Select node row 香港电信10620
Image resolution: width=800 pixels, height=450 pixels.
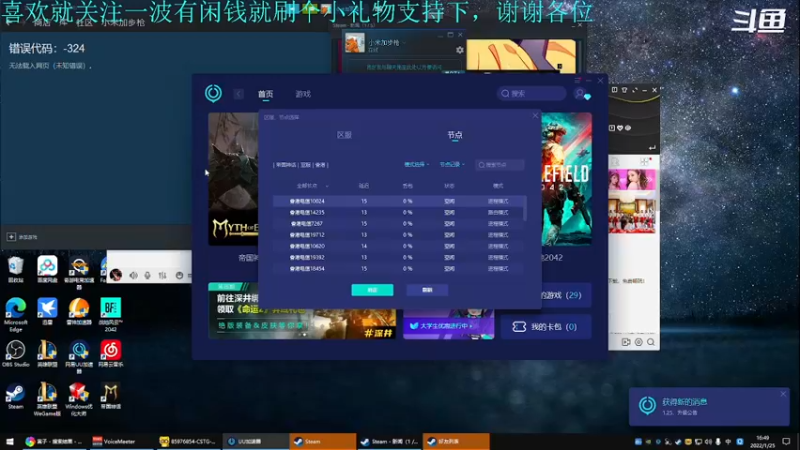[x=398, y=246]
